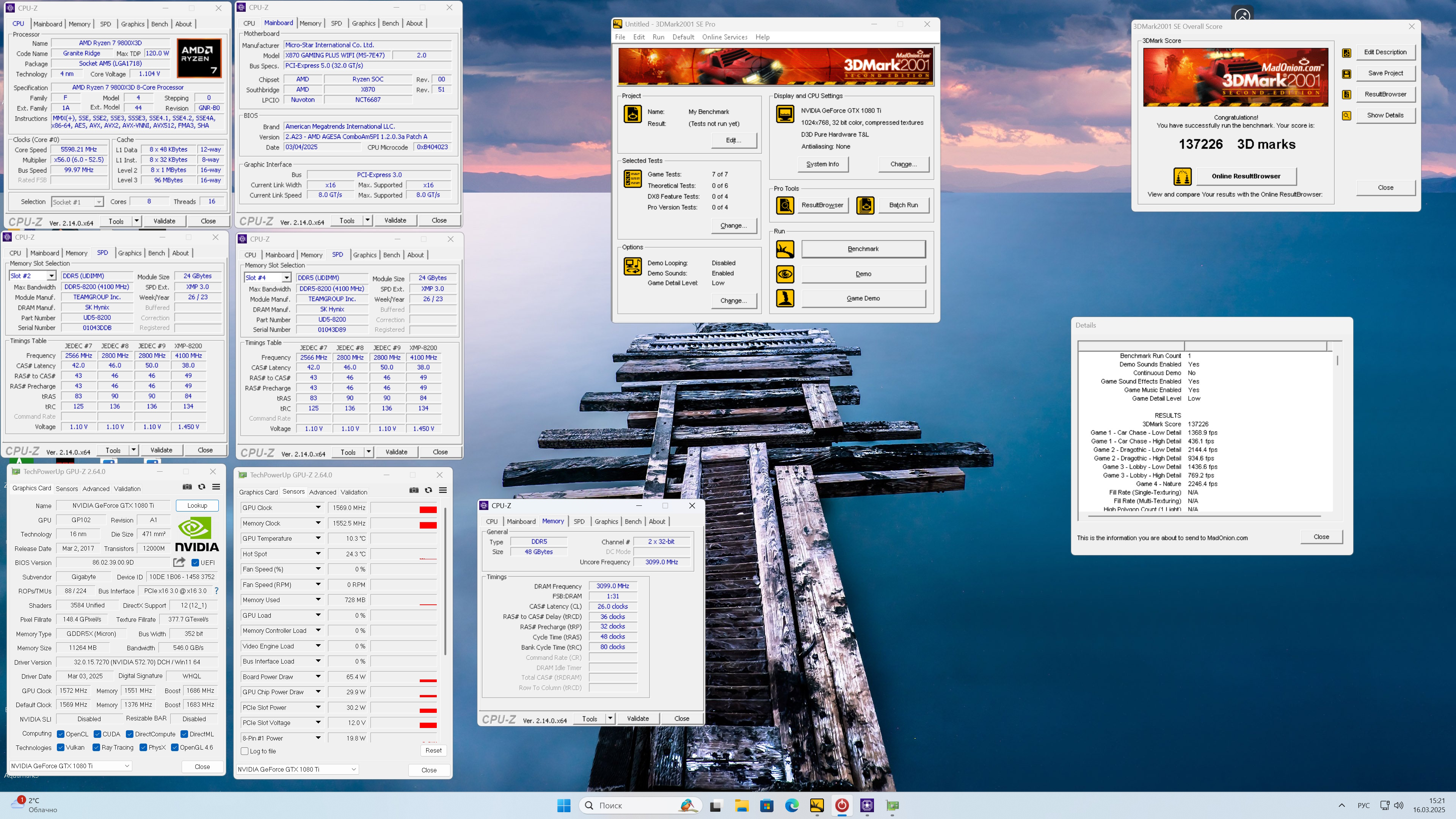The height and width of the screenshot is (819, 1456).
Task: Click the Edit Description icon in score window
Action: pyautogui.click(x=1346, y=53)
